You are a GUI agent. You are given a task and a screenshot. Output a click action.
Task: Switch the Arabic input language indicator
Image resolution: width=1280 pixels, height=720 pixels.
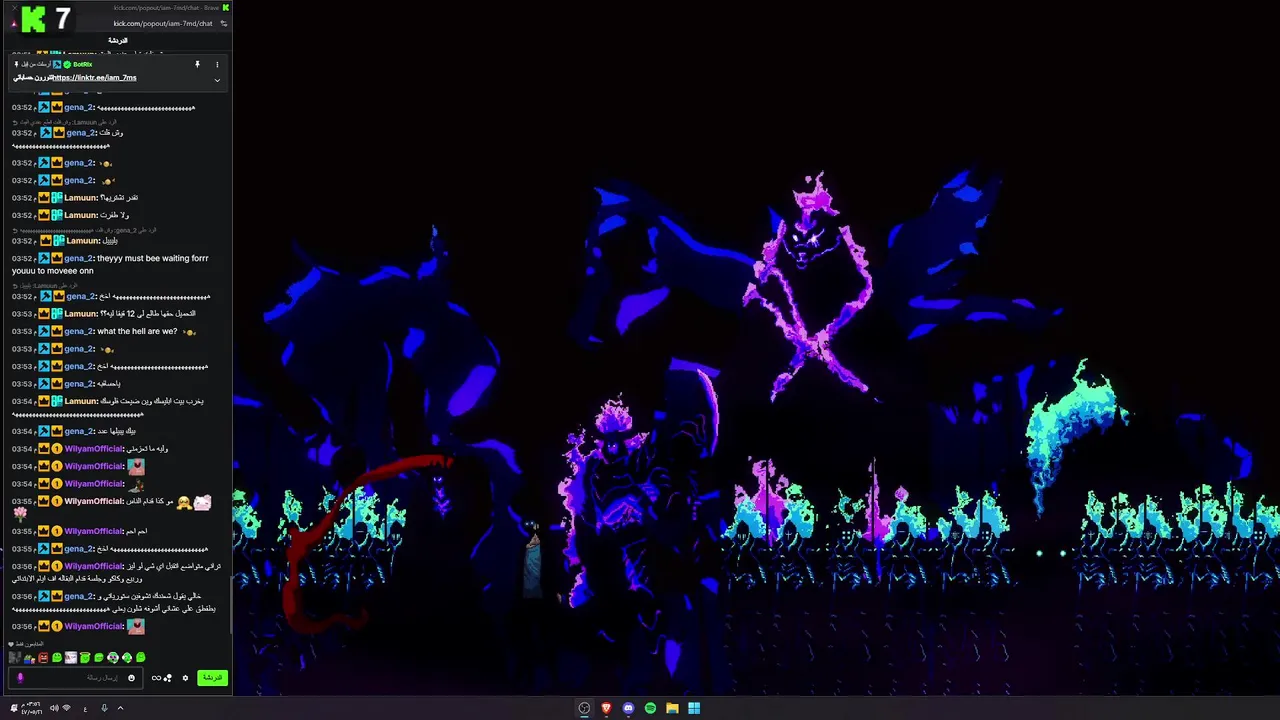[85, 709]
